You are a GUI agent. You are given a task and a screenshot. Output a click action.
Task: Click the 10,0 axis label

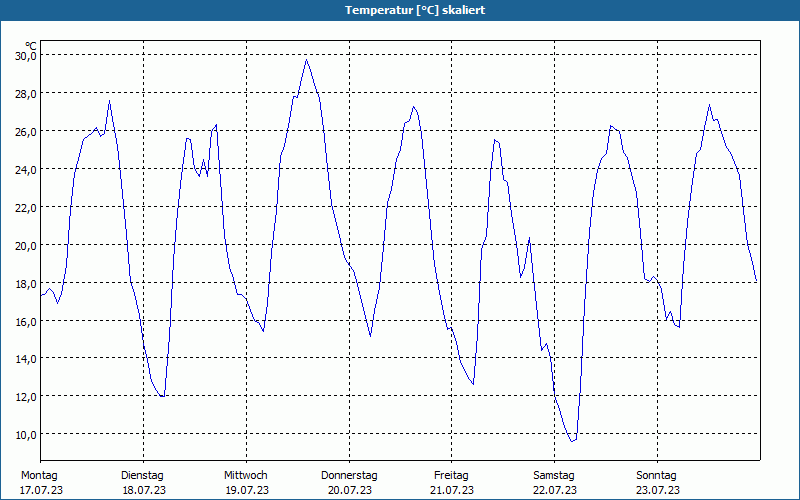(x=26, y=435)
